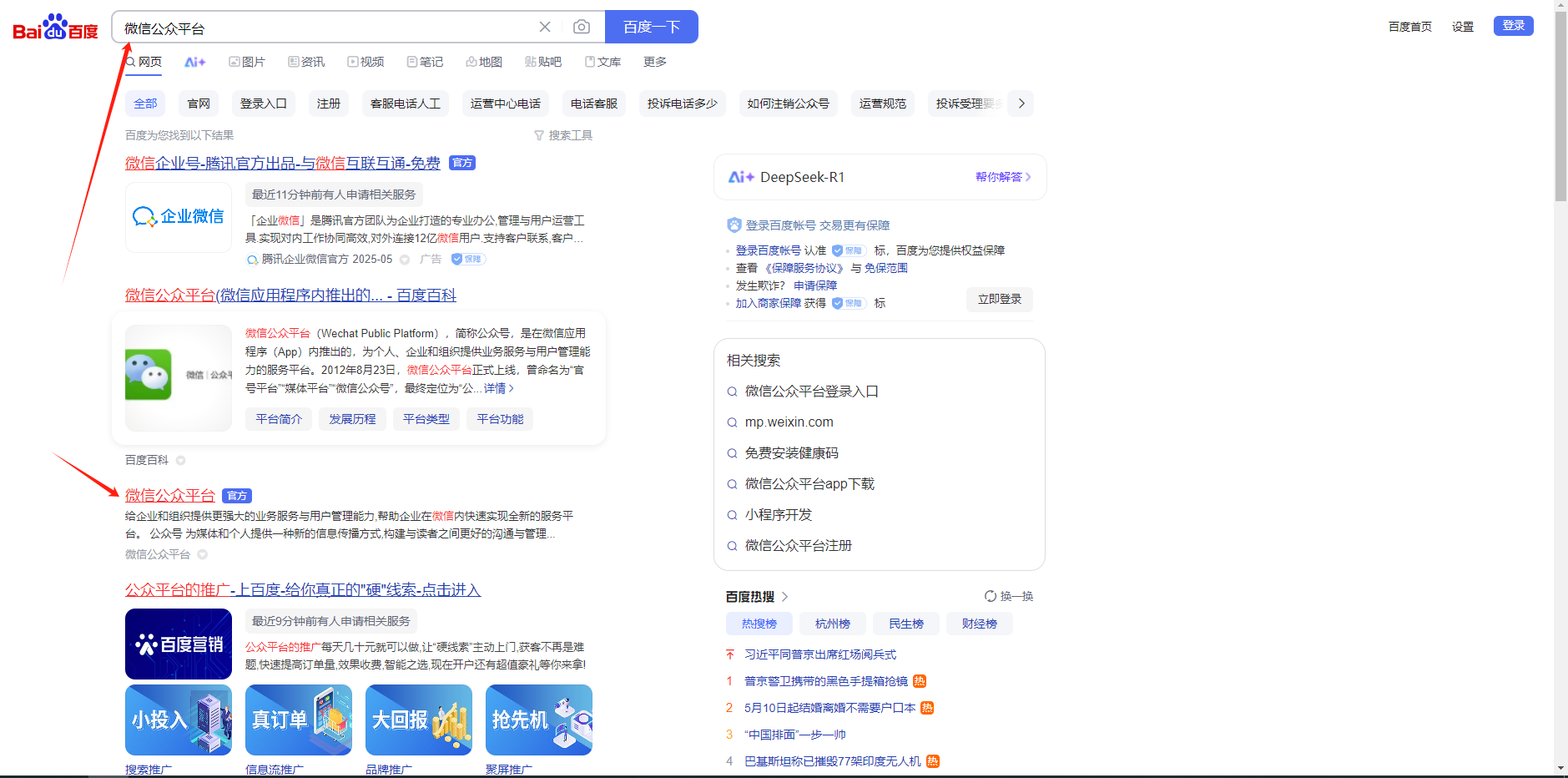Click the DeepSeek-R1 Ai icon
The width and height of the screenshot is (1568, 778).
[742, 176]
